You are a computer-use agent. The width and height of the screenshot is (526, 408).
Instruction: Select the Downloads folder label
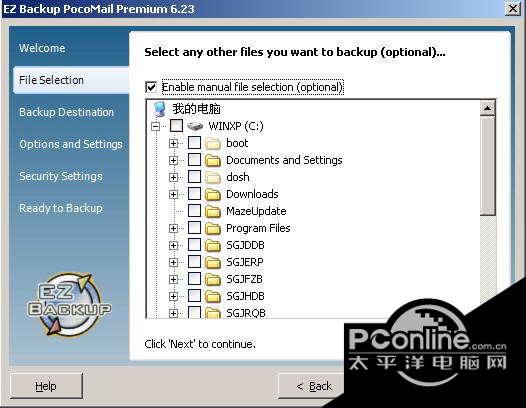pos(252,194)
